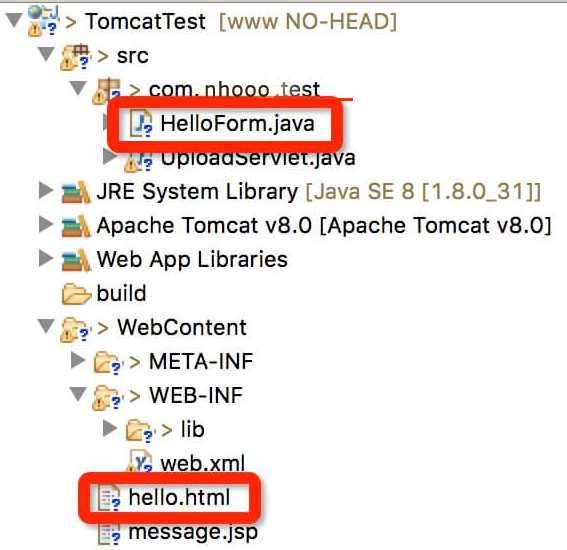Collapse the WEB-INF folder

pyautogui.click(x=78, y=394)
